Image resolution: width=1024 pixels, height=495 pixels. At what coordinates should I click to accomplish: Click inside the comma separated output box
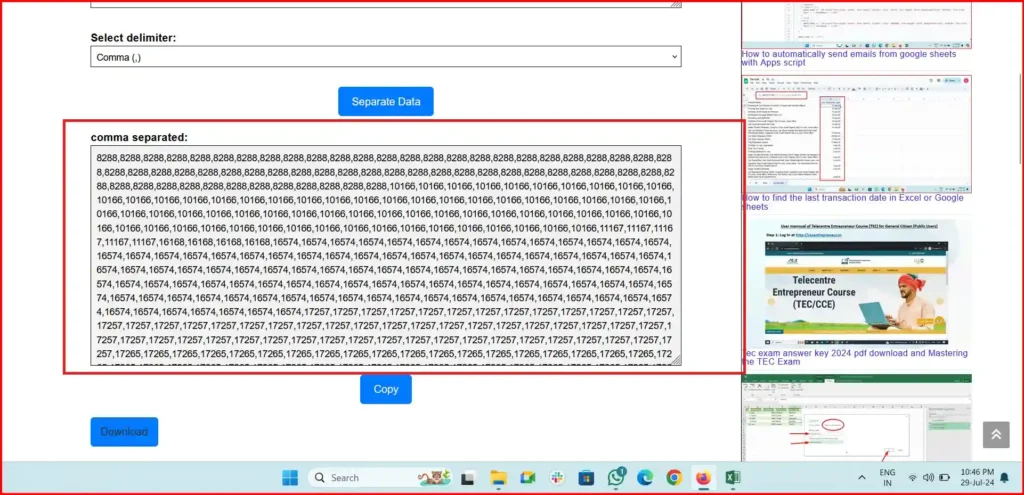point(385,255)
